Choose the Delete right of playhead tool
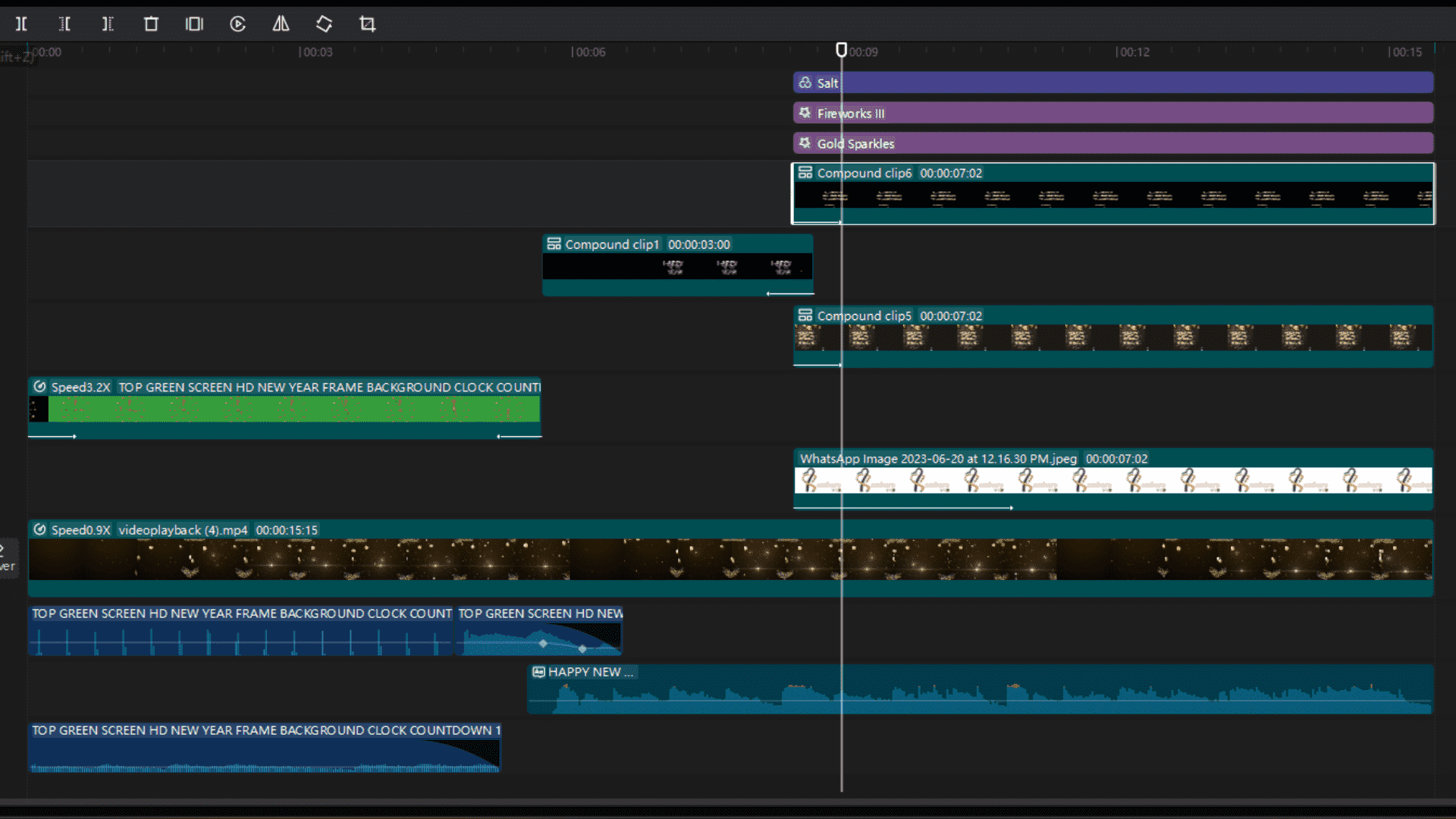 click(x=108, y=24)
